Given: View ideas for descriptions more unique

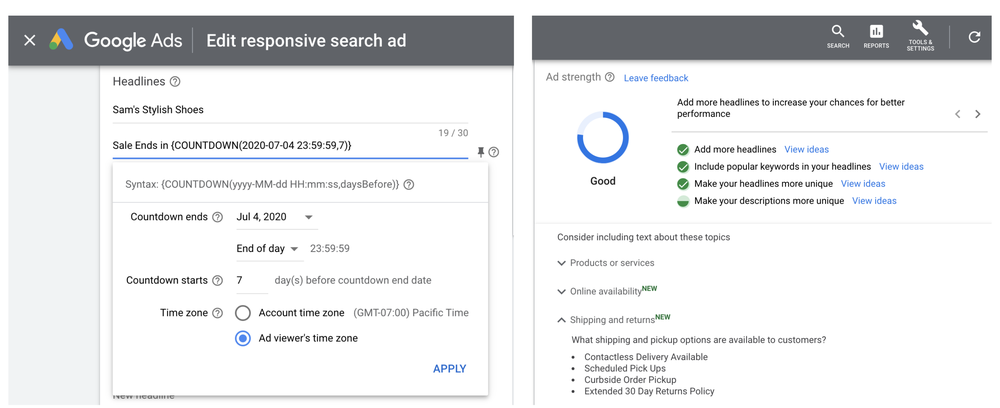Looking at the screenshot, I should pyautogui.click(x=874, y=201).
